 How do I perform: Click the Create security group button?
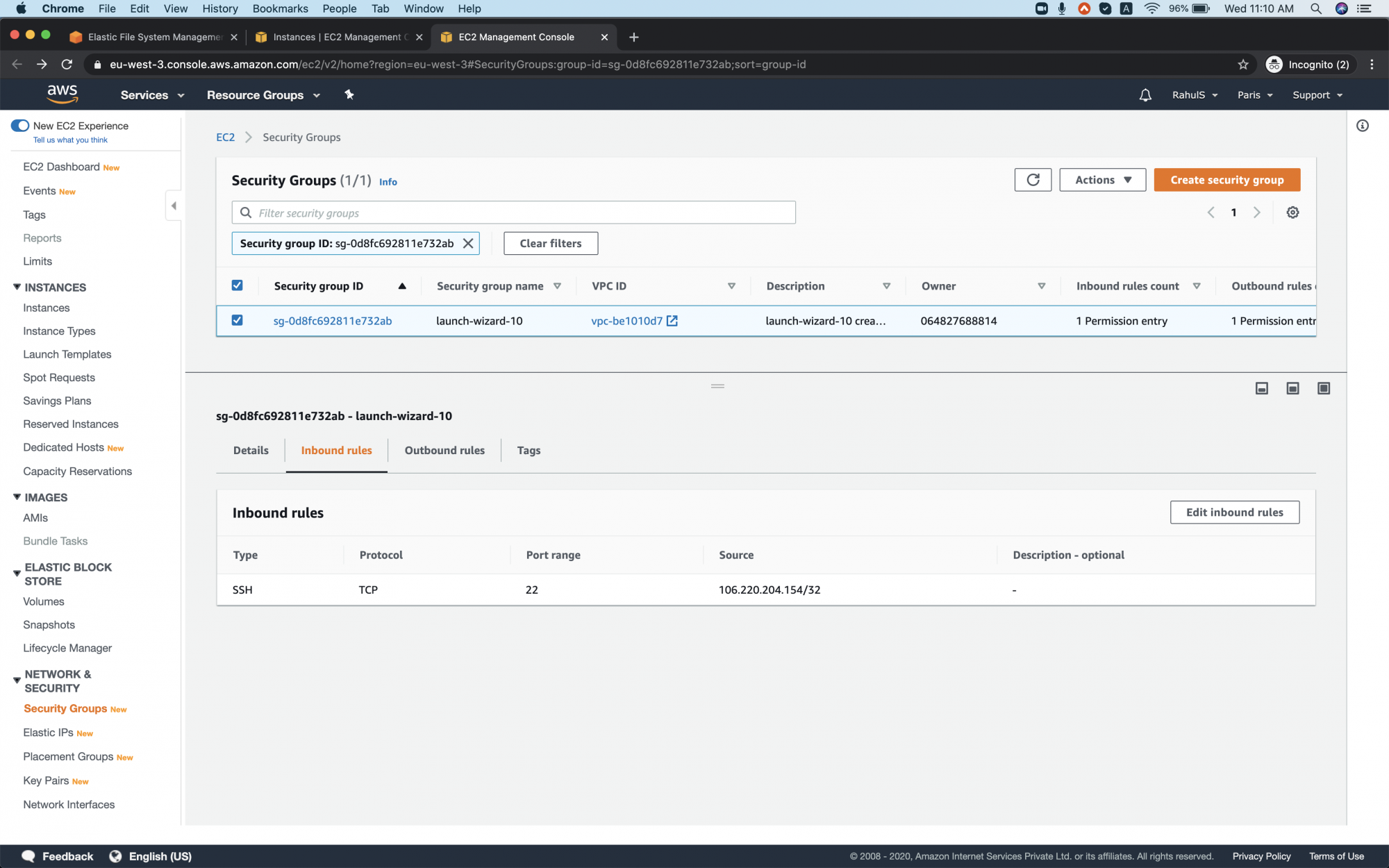pos(1226,179)
